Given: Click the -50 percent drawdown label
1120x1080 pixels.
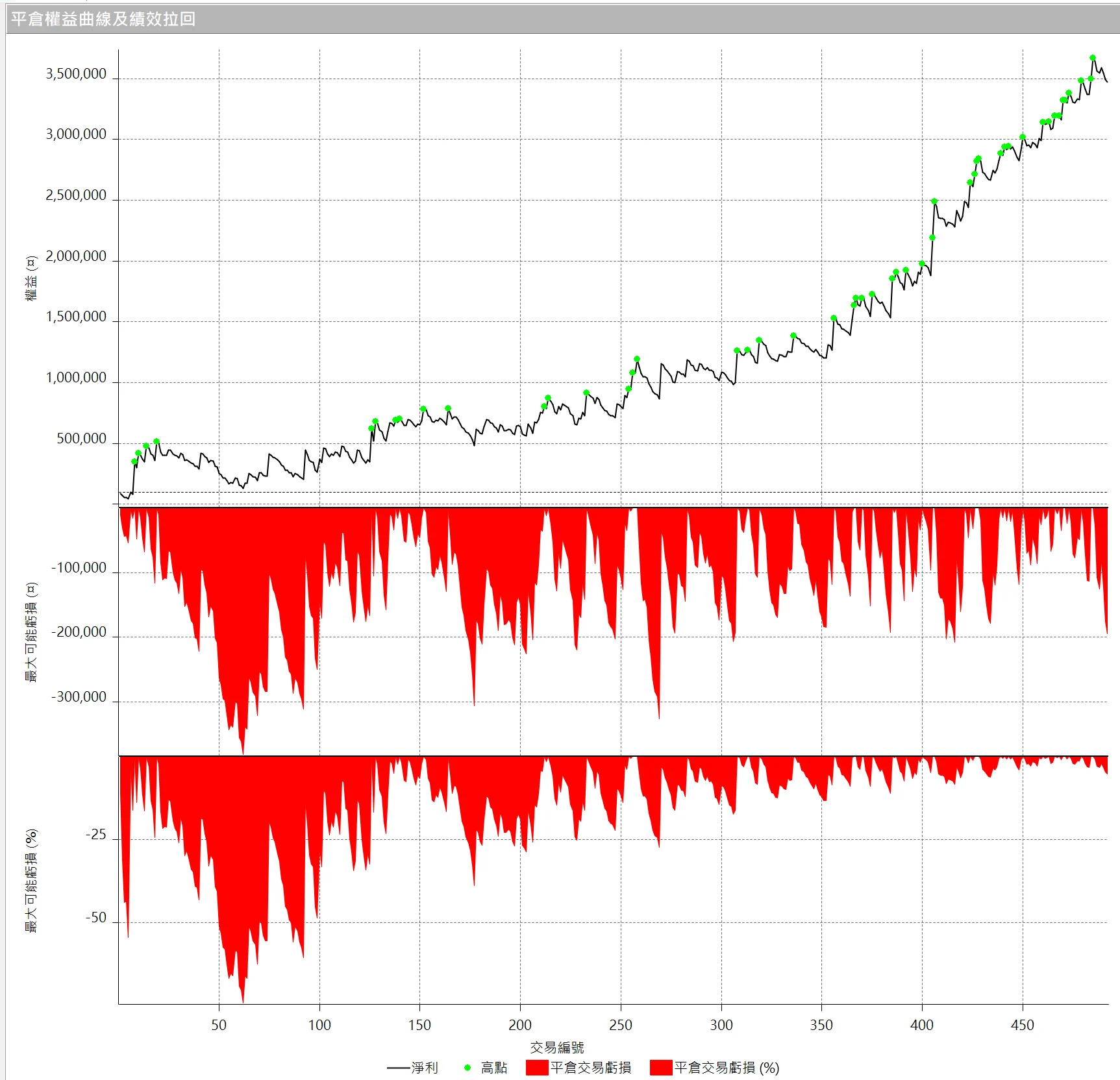Looking at the screenshot, I should [96, 918].
